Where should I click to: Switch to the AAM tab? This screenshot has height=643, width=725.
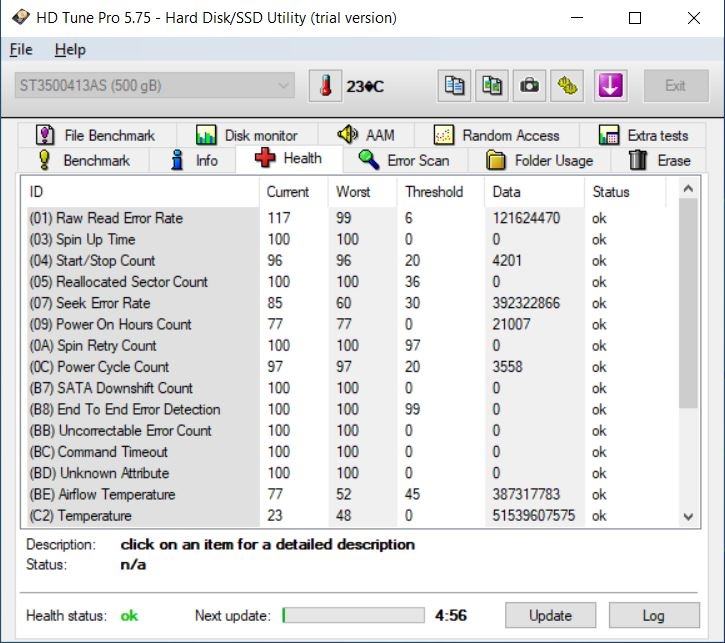pyautogui.click(x=366, y=135)
